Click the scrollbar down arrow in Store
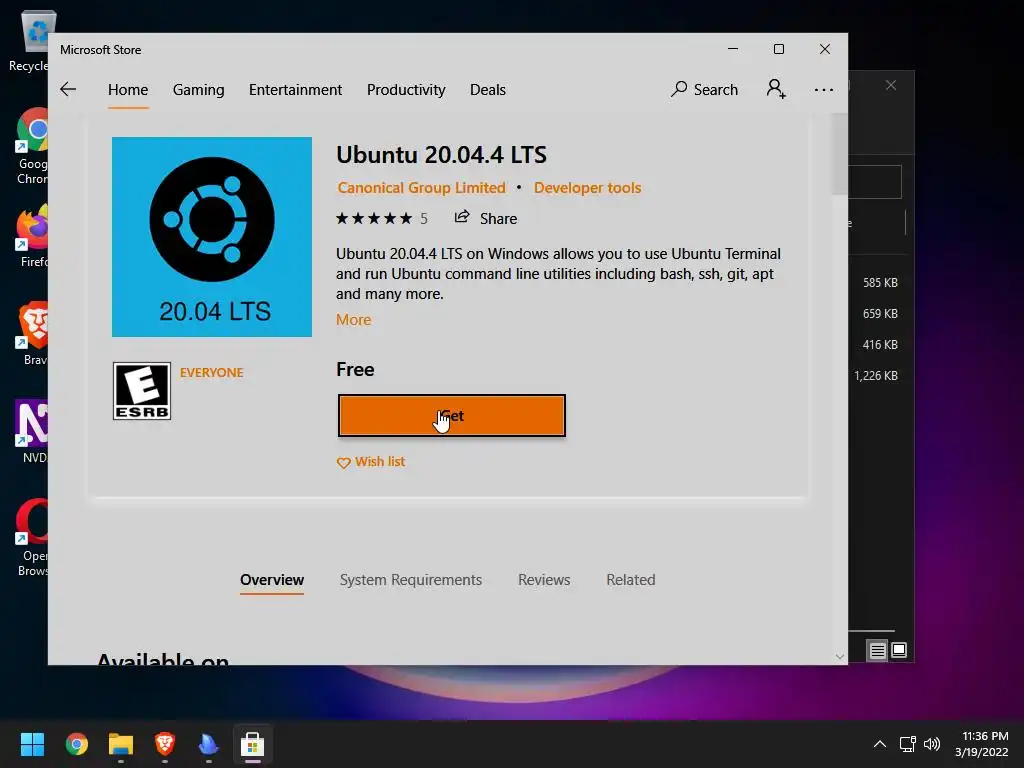 click(839, 656)
